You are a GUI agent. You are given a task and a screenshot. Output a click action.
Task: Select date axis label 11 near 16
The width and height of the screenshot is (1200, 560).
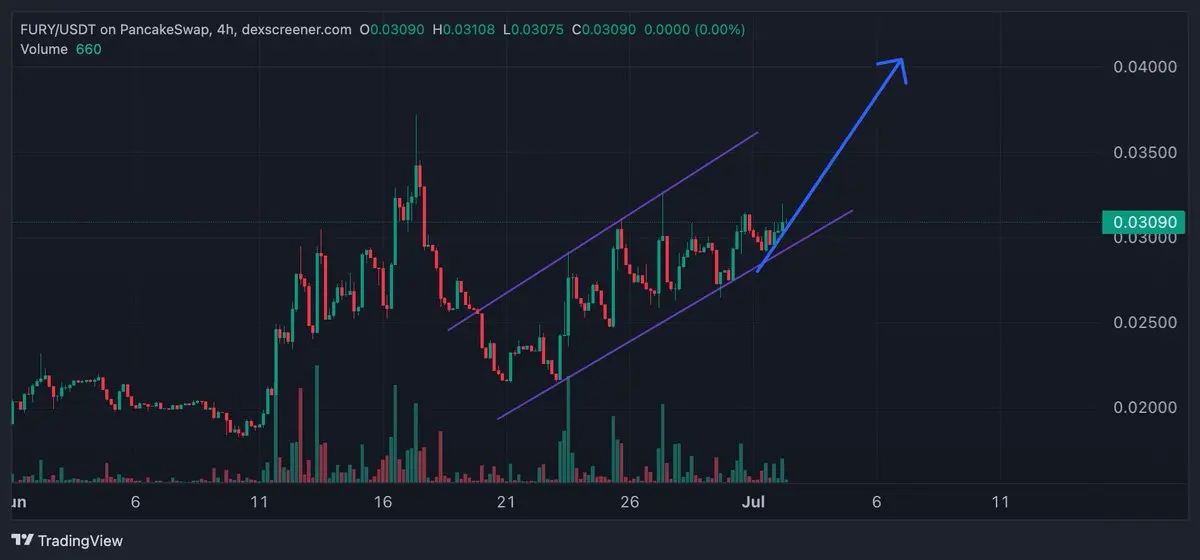point(260,500)
